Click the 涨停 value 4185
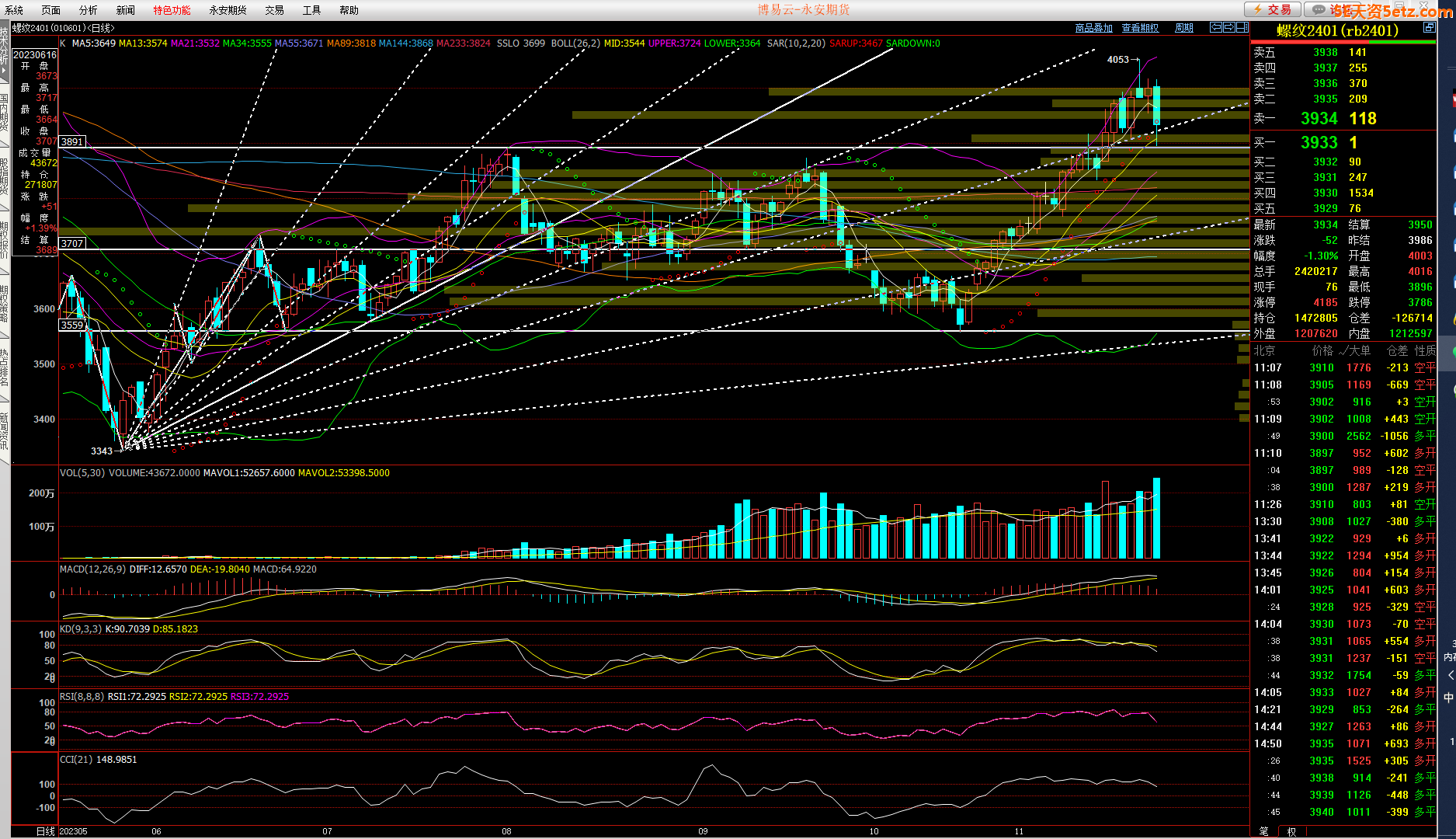The image size is (1456, 839). click(1325, 302)
